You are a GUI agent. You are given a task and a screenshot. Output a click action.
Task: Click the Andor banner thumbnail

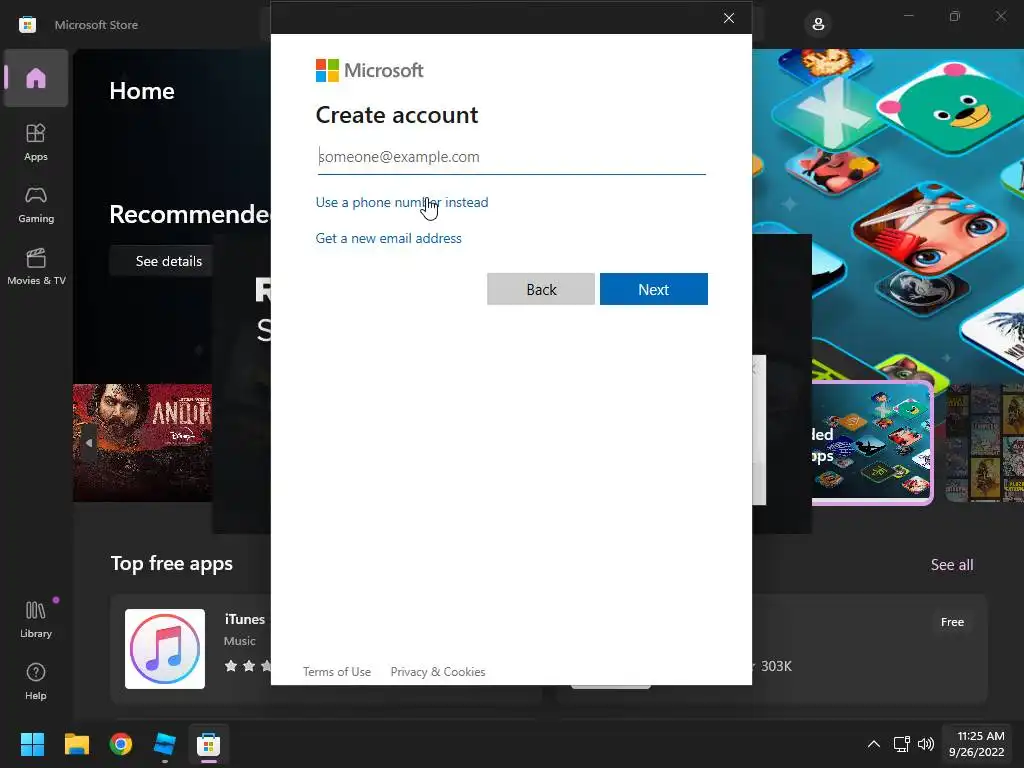pyautogui.click(x=142, y=443)
